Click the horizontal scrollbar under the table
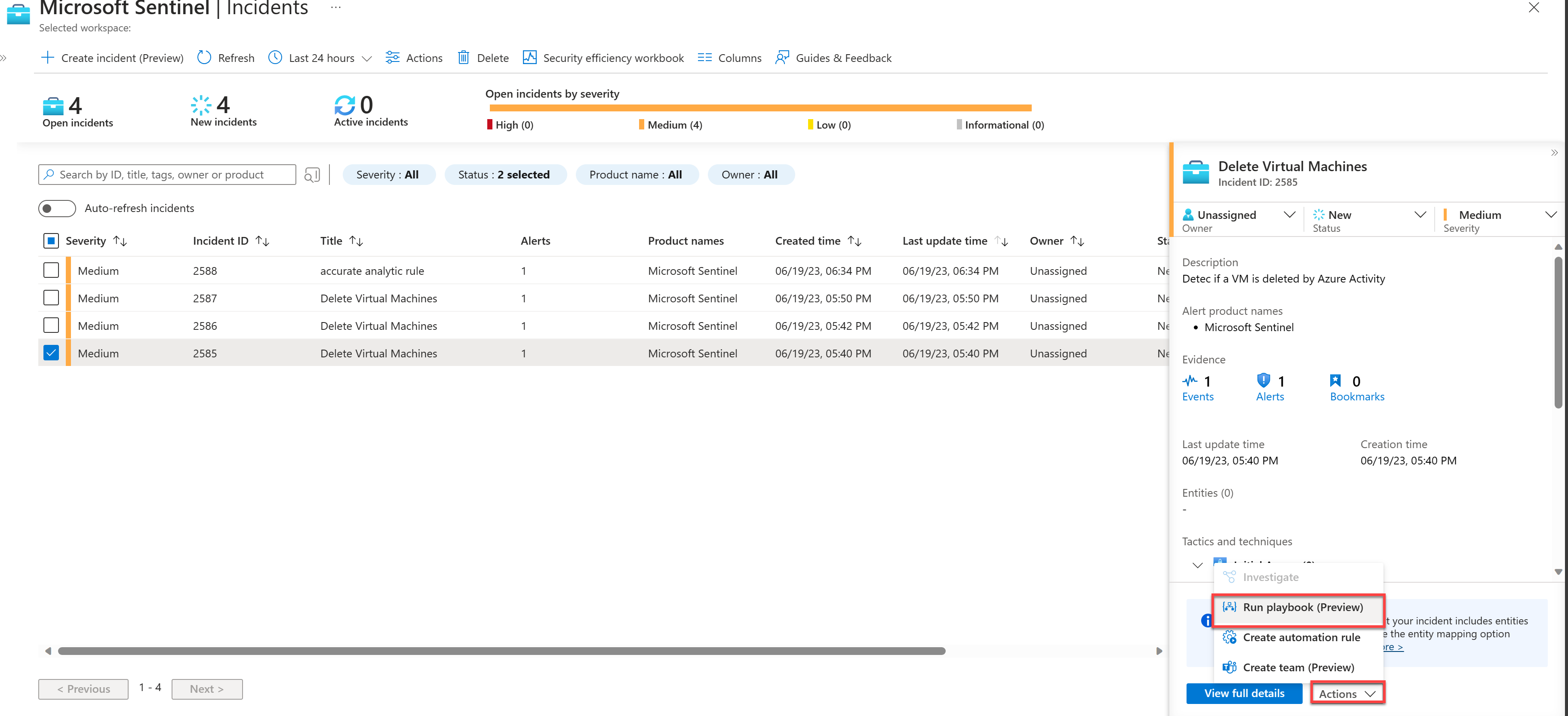This screenshot has height=716, width=1568. (x=501, y=651)
